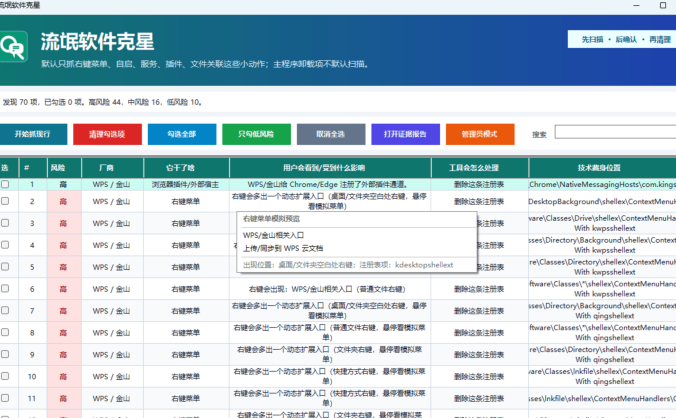This screenshot has width=676, height=418.
Task: Open the 打开证据报告 evidence report
Action: (406, 134)
